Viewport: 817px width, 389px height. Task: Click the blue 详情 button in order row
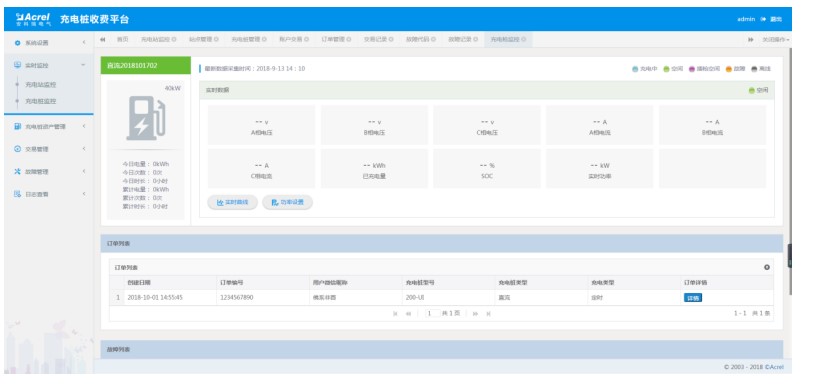click(x=692, y=298)
